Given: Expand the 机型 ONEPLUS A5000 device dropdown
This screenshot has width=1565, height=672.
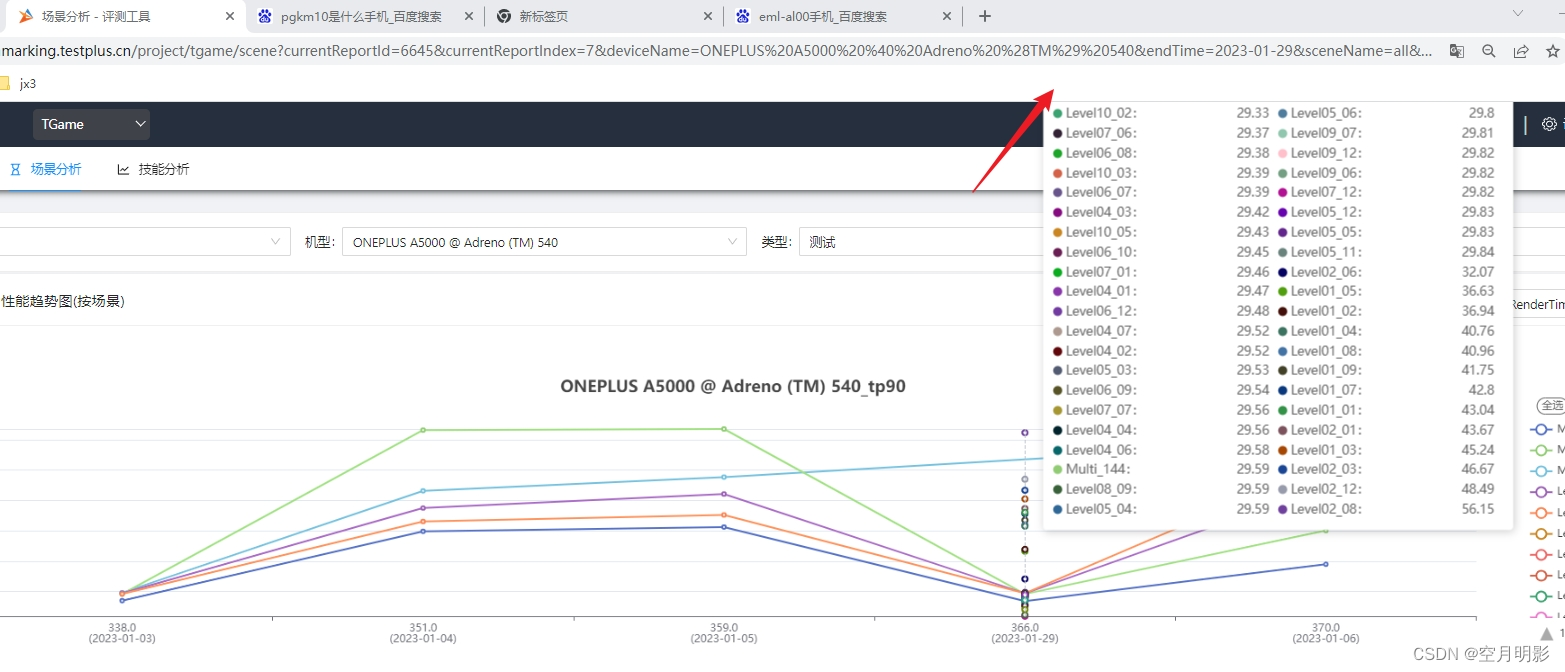Looking at the screenshot, I should pos(544,241).
